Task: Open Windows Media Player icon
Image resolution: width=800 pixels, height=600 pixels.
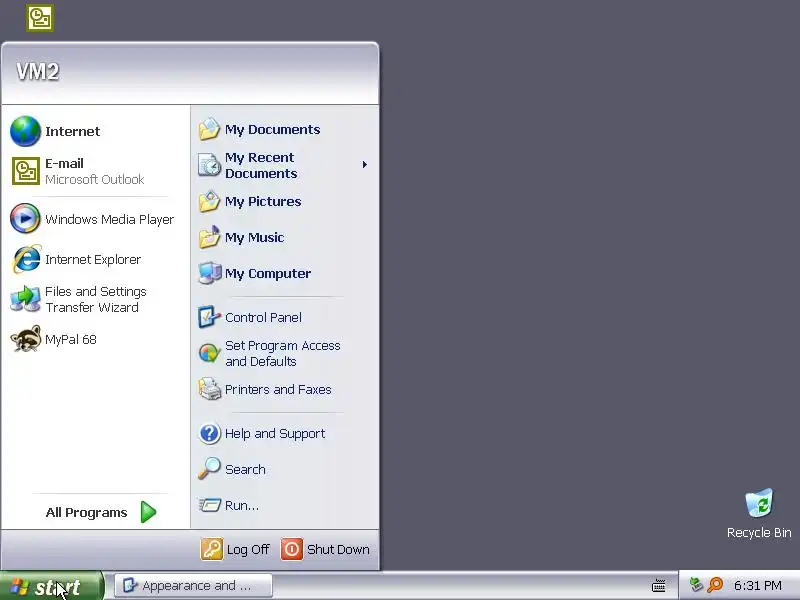Action: [25, 218]
